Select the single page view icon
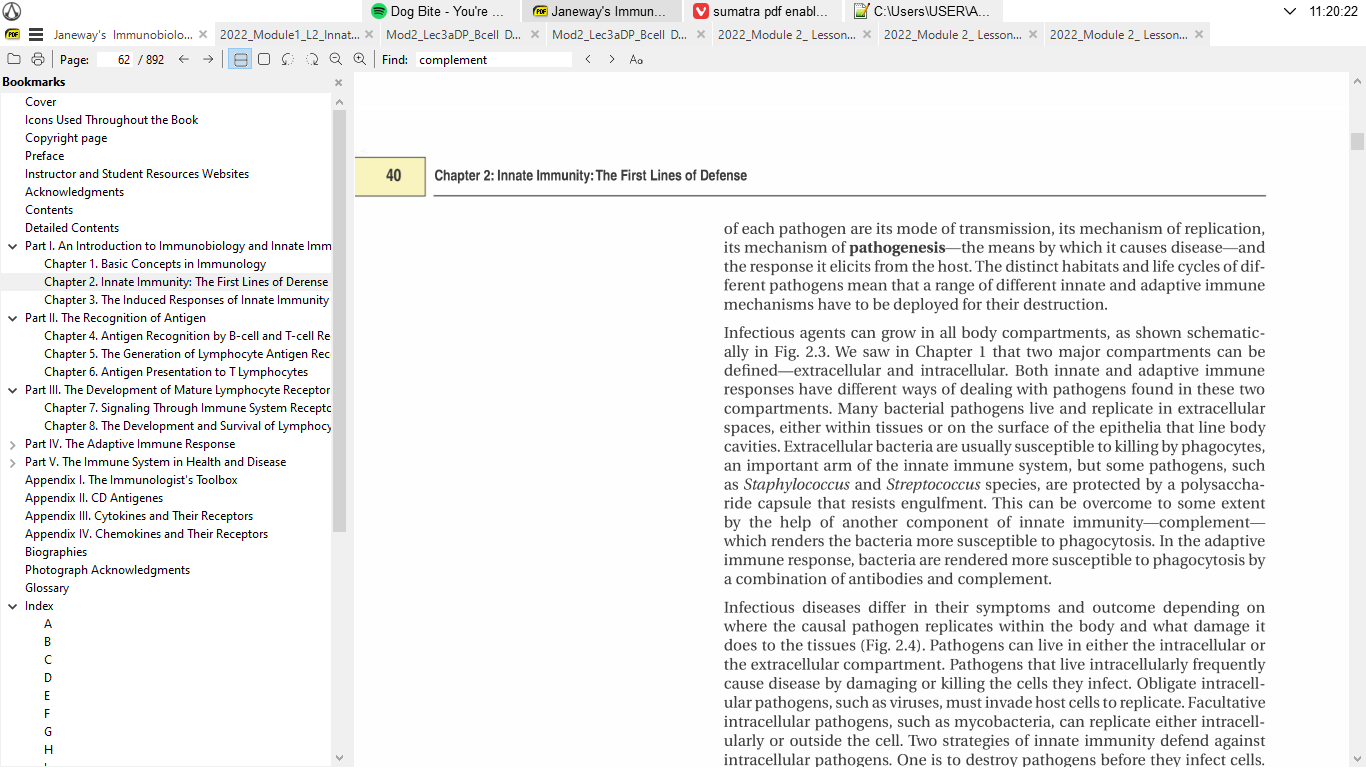This screenshot has width=1366, height=768. [264, 59]
